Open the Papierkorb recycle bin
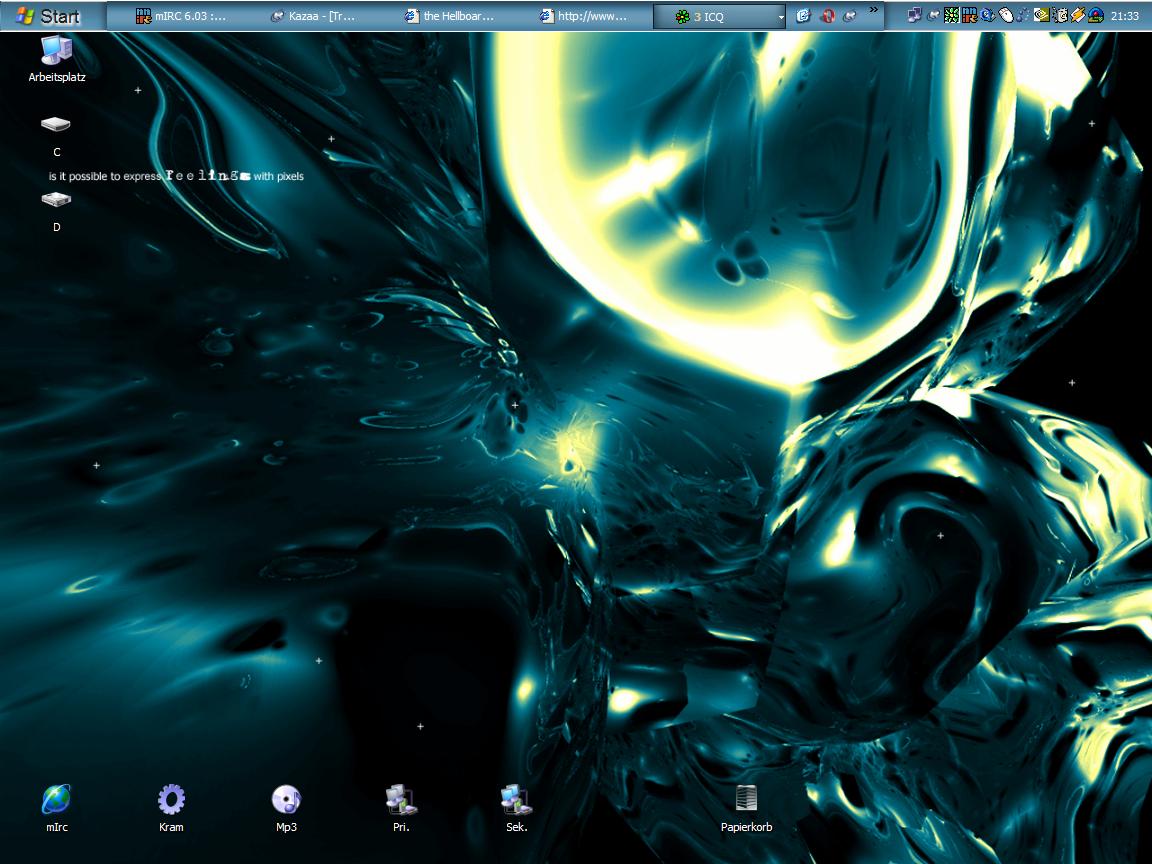Screen dimensions: 1152x864 pyautogui.click(x=746, y=800)
